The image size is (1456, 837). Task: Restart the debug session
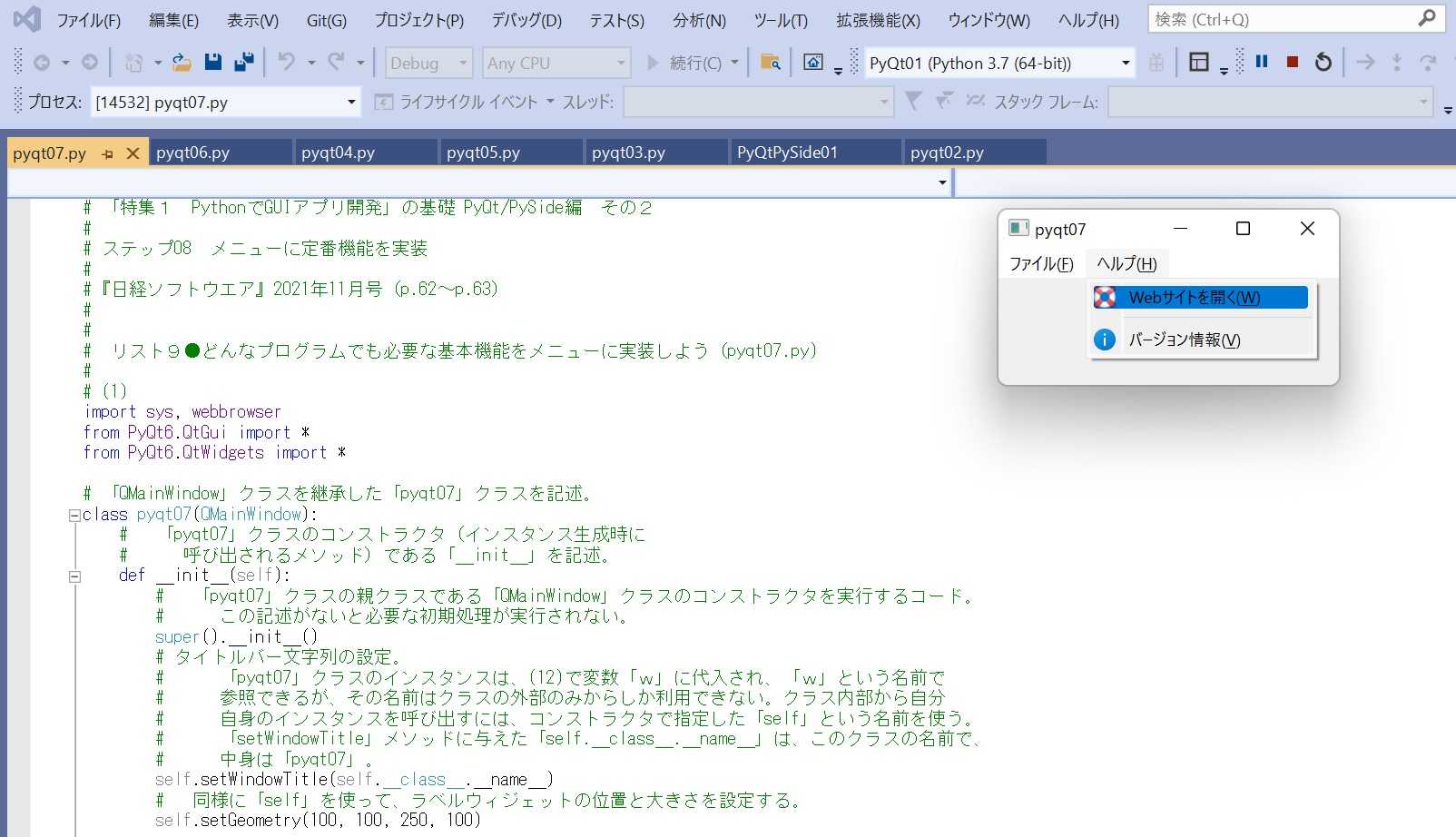1323,62
